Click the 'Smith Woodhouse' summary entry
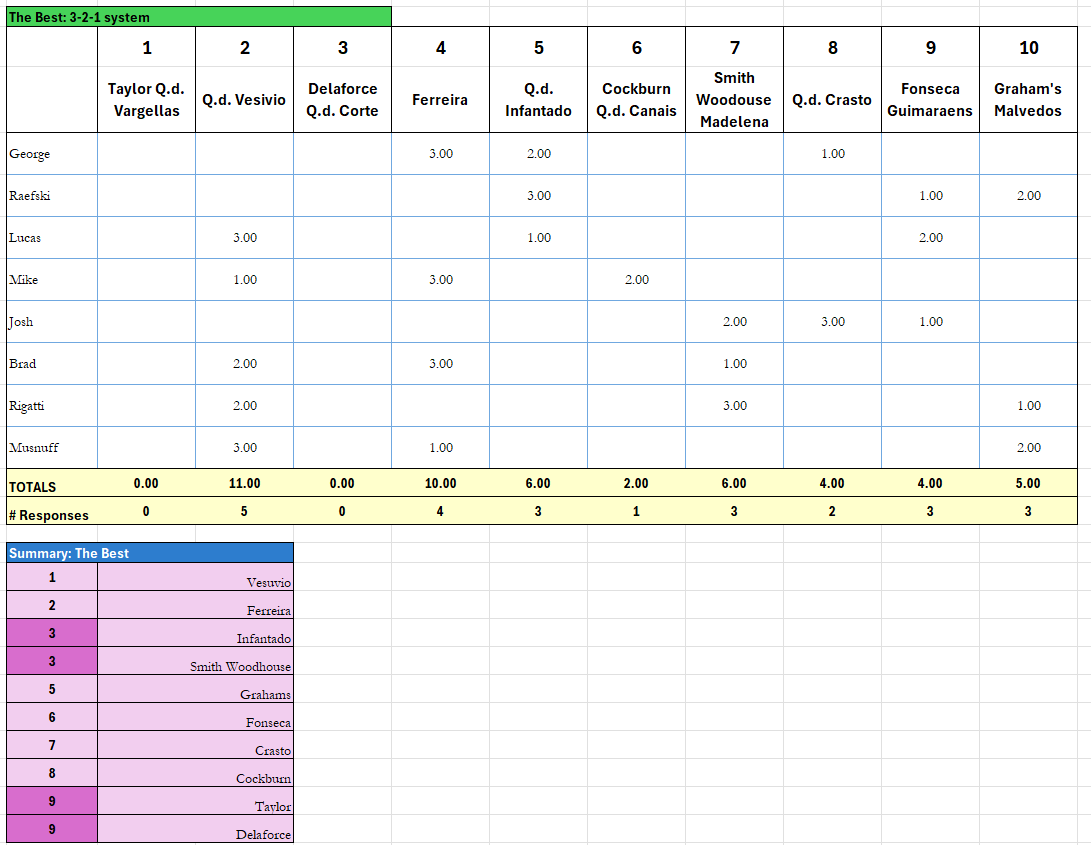The height and width of the screenshot is (845, 1091). (x=195, y=664)
